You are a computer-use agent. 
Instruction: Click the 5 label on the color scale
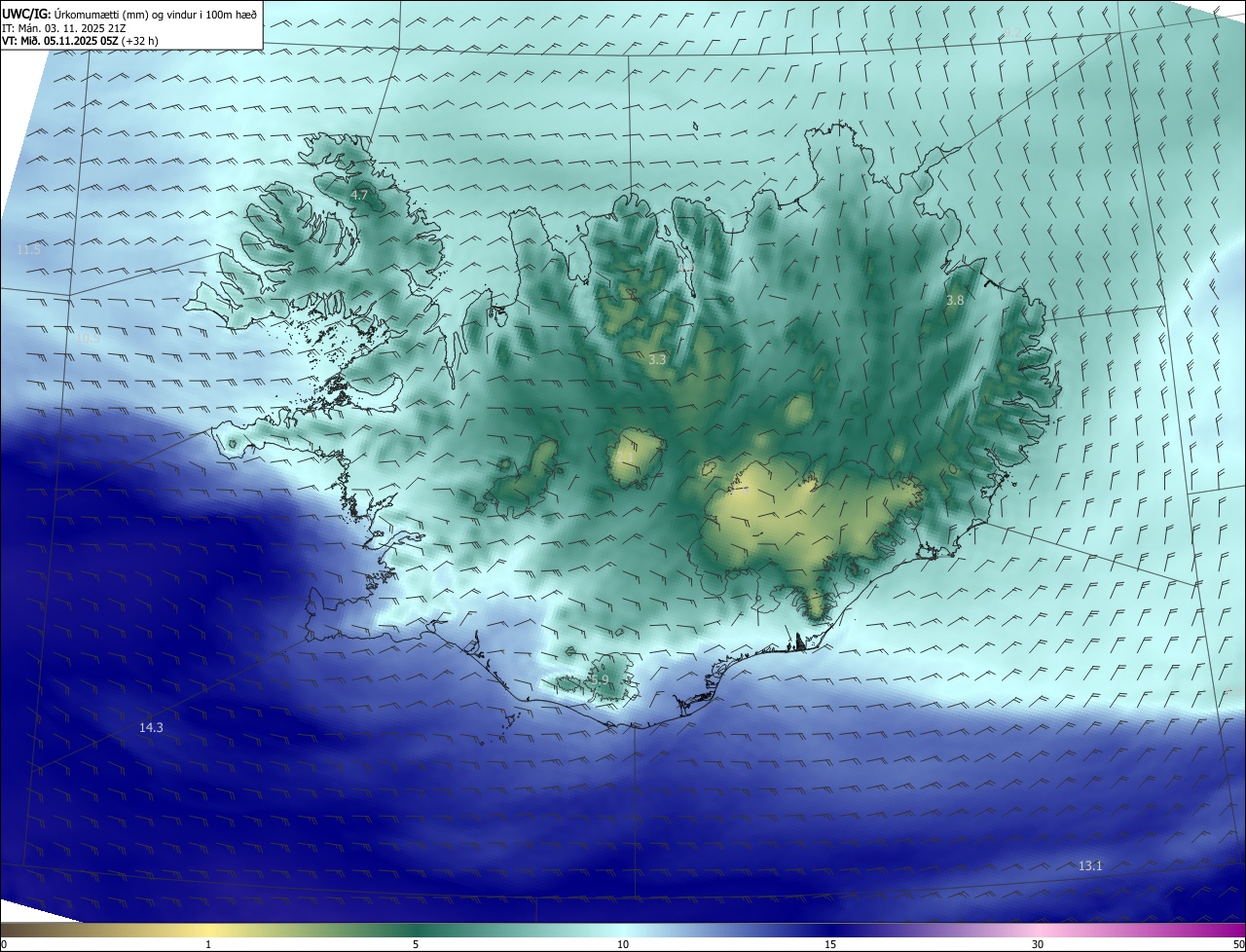(416, 944)
